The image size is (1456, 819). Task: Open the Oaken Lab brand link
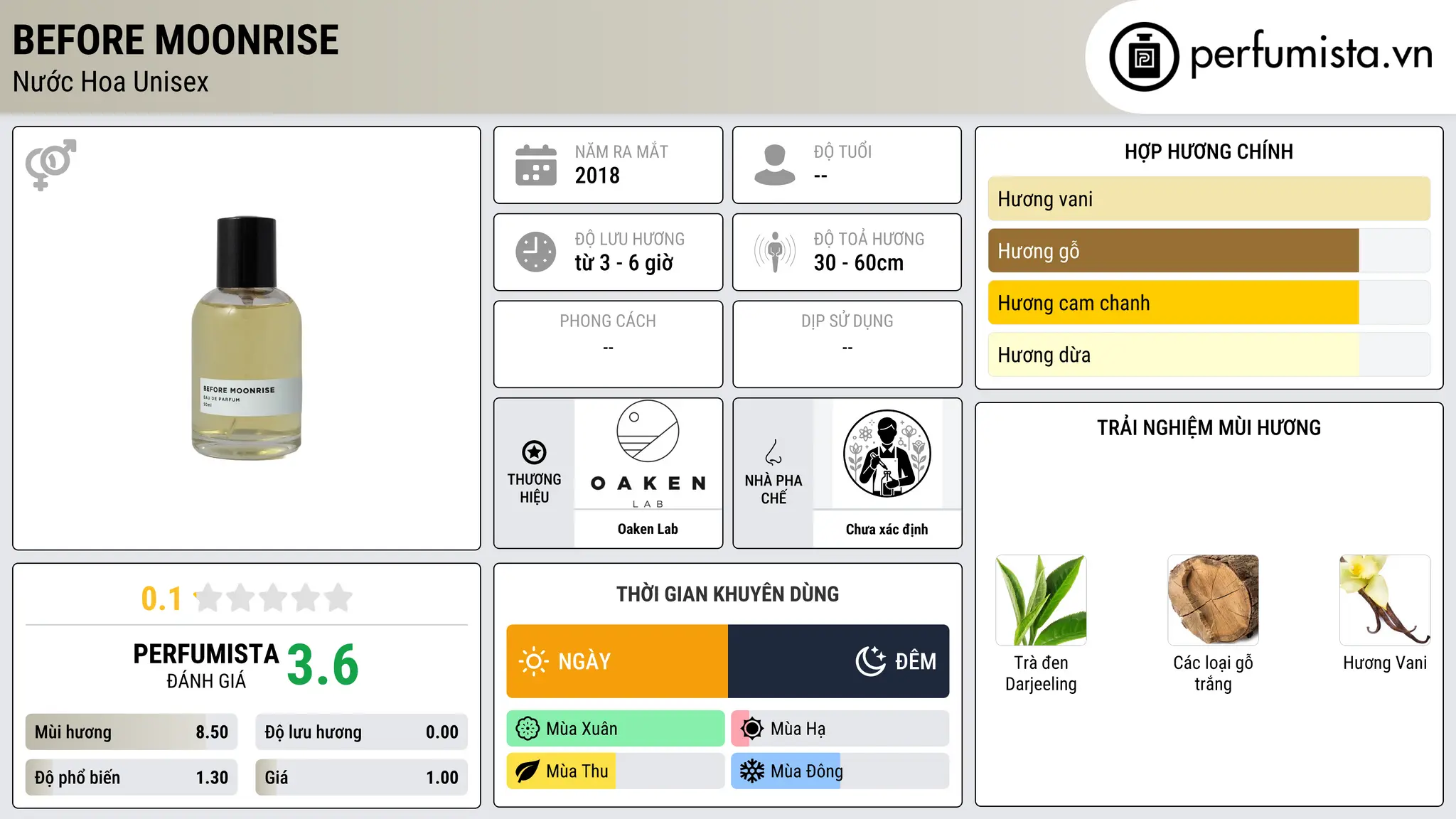(x=648, y=529)
